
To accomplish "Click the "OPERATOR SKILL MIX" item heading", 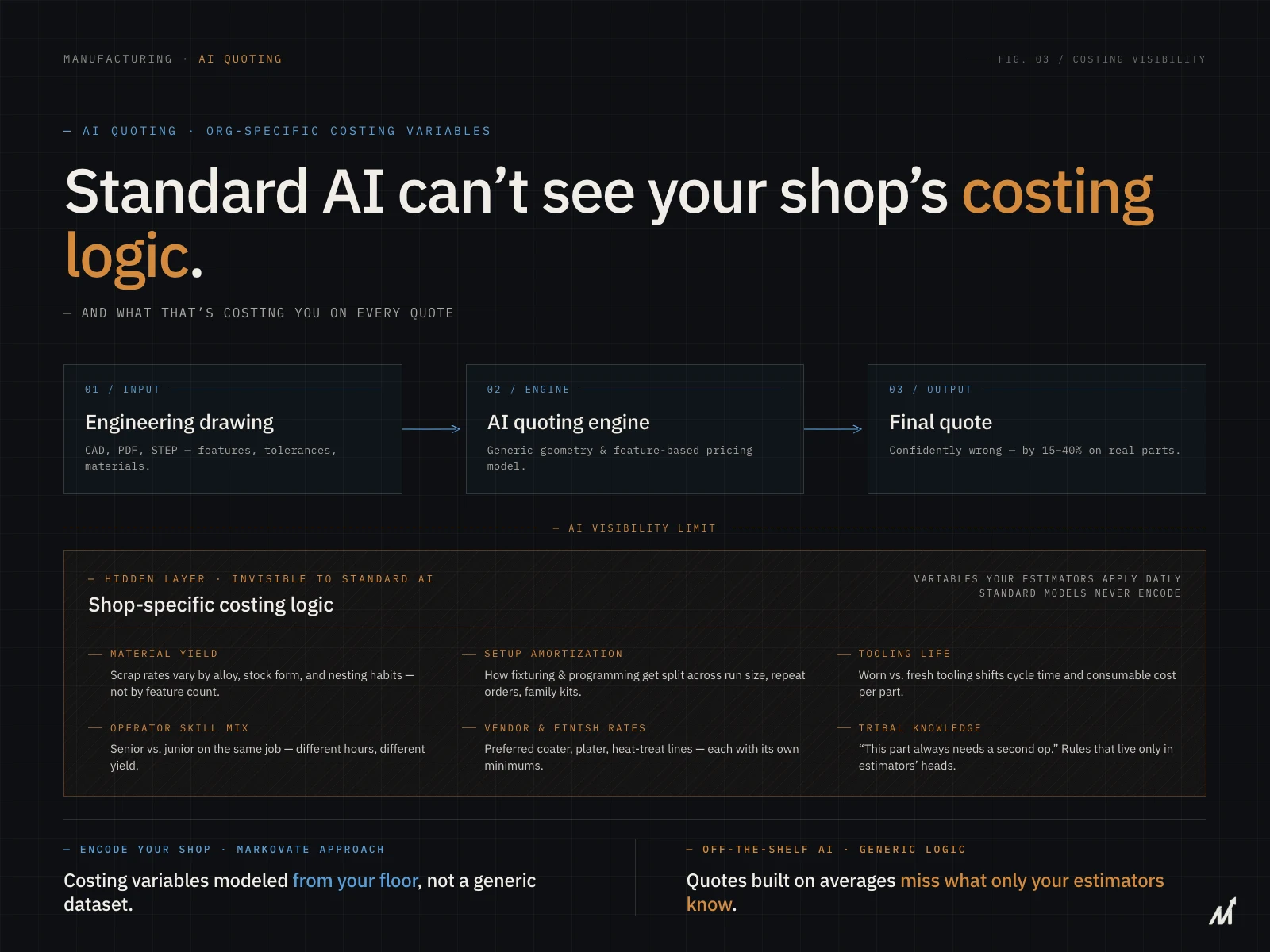I will tap(179, 728).
